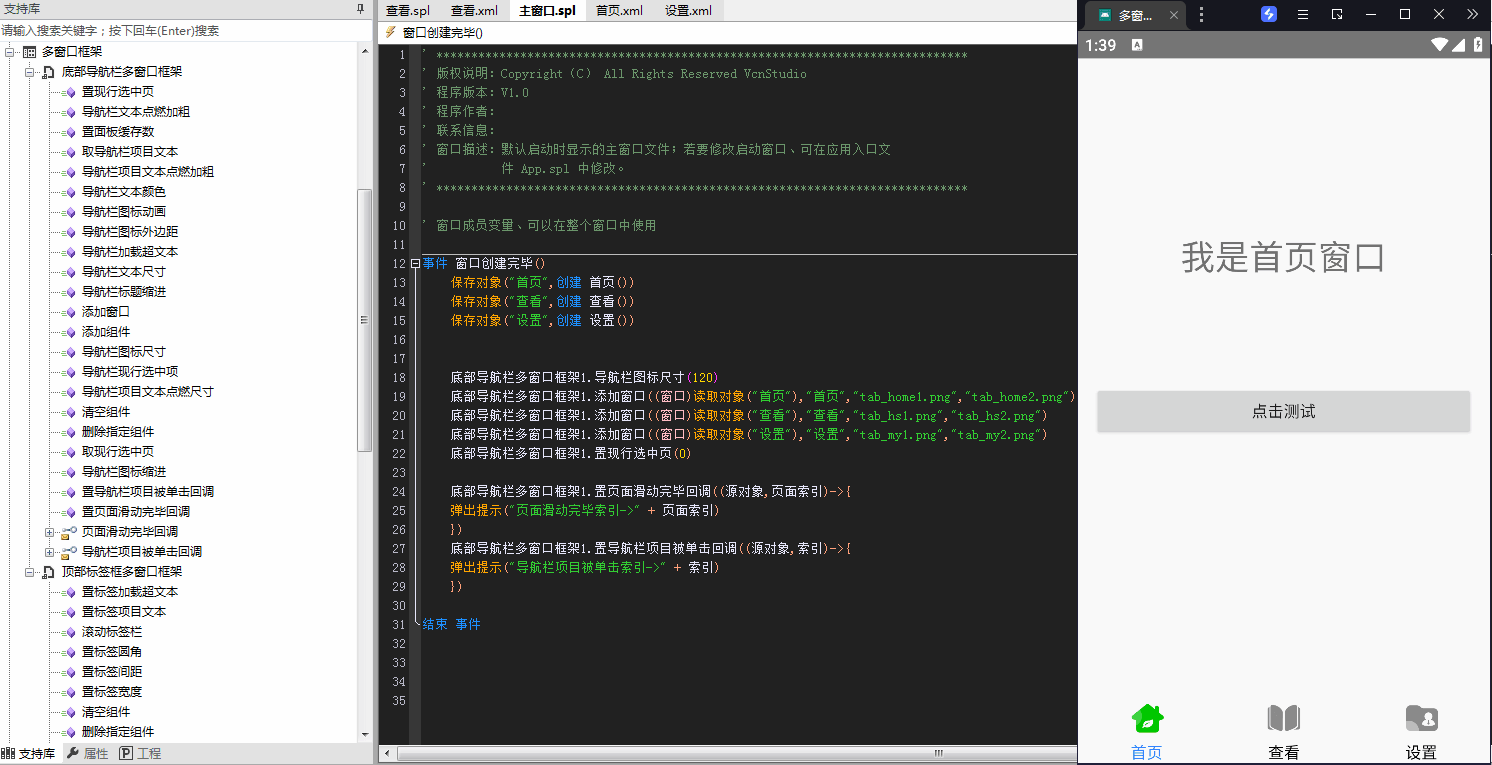
Task: Expand the 导航栏项目被单击回调 event node
Action: [50, 552]
